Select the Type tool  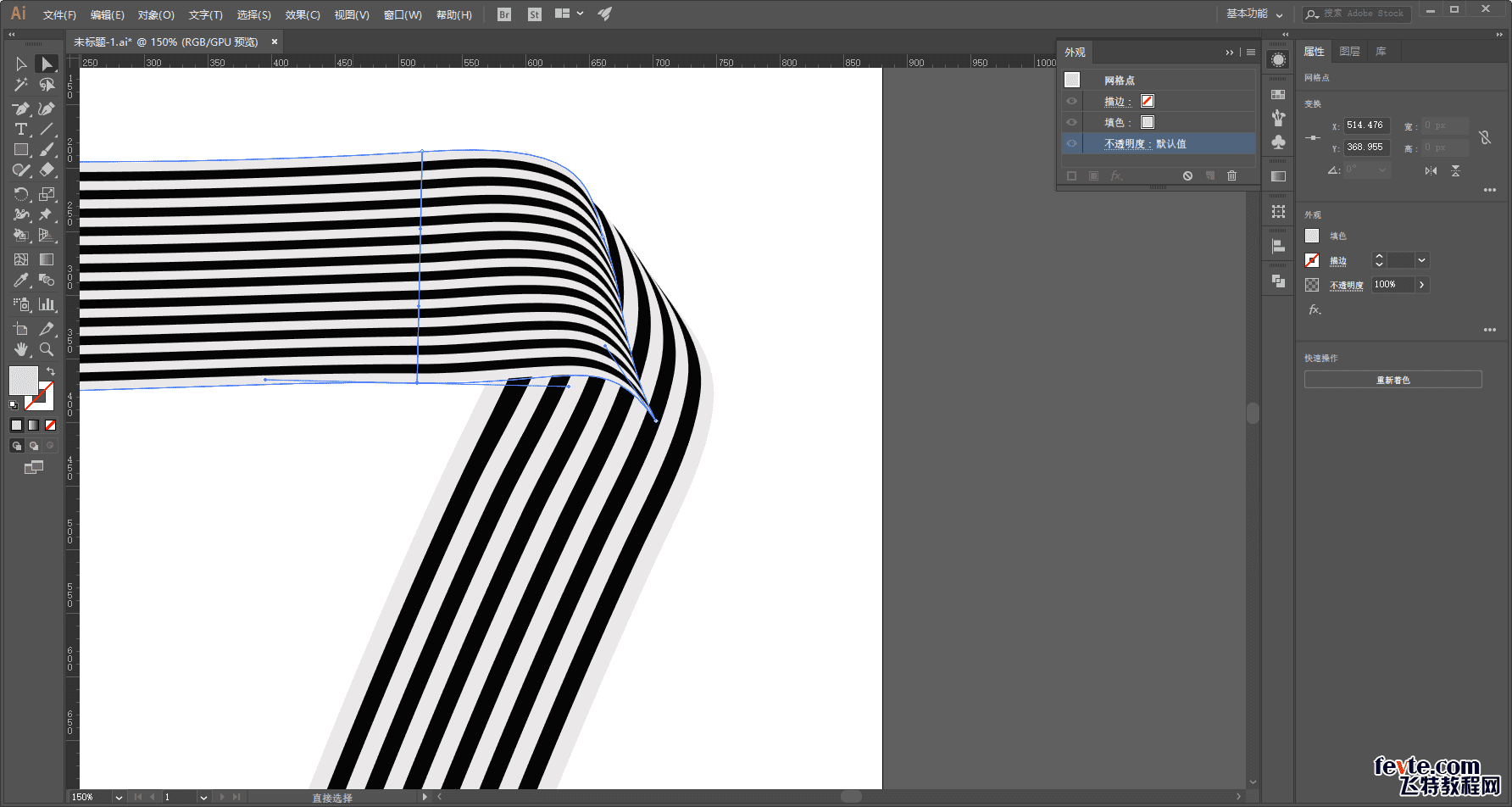20,130
